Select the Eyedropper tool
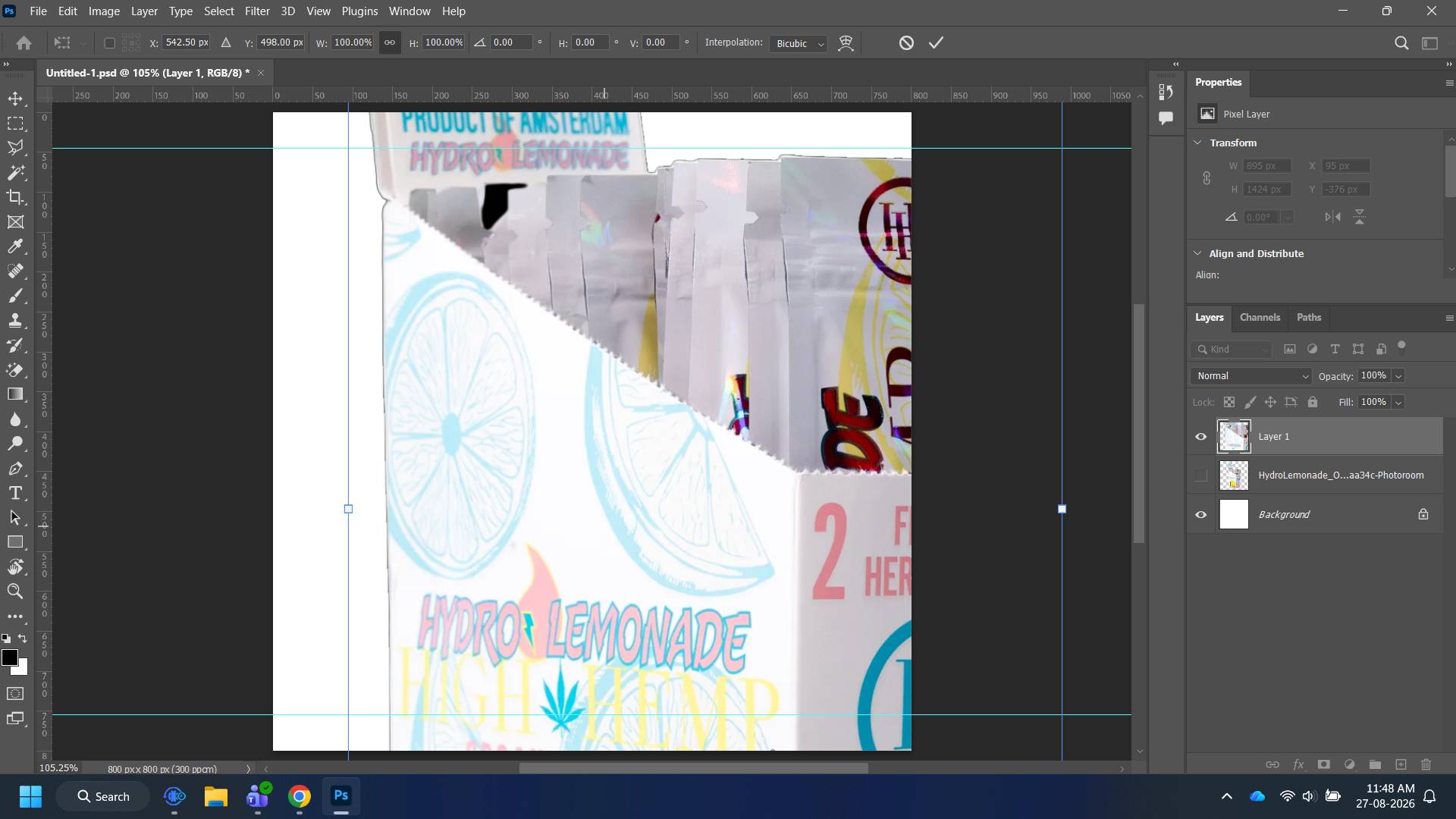The image size is (1456, 819). [15, 246]
